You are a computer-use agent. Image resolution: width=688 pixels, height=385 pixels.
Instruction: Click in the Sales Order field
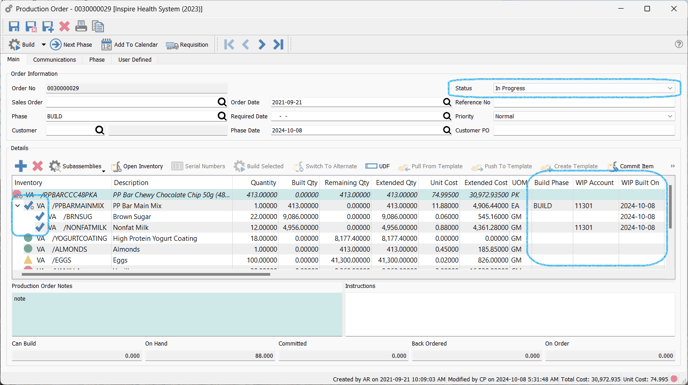[x=132, y=102]
